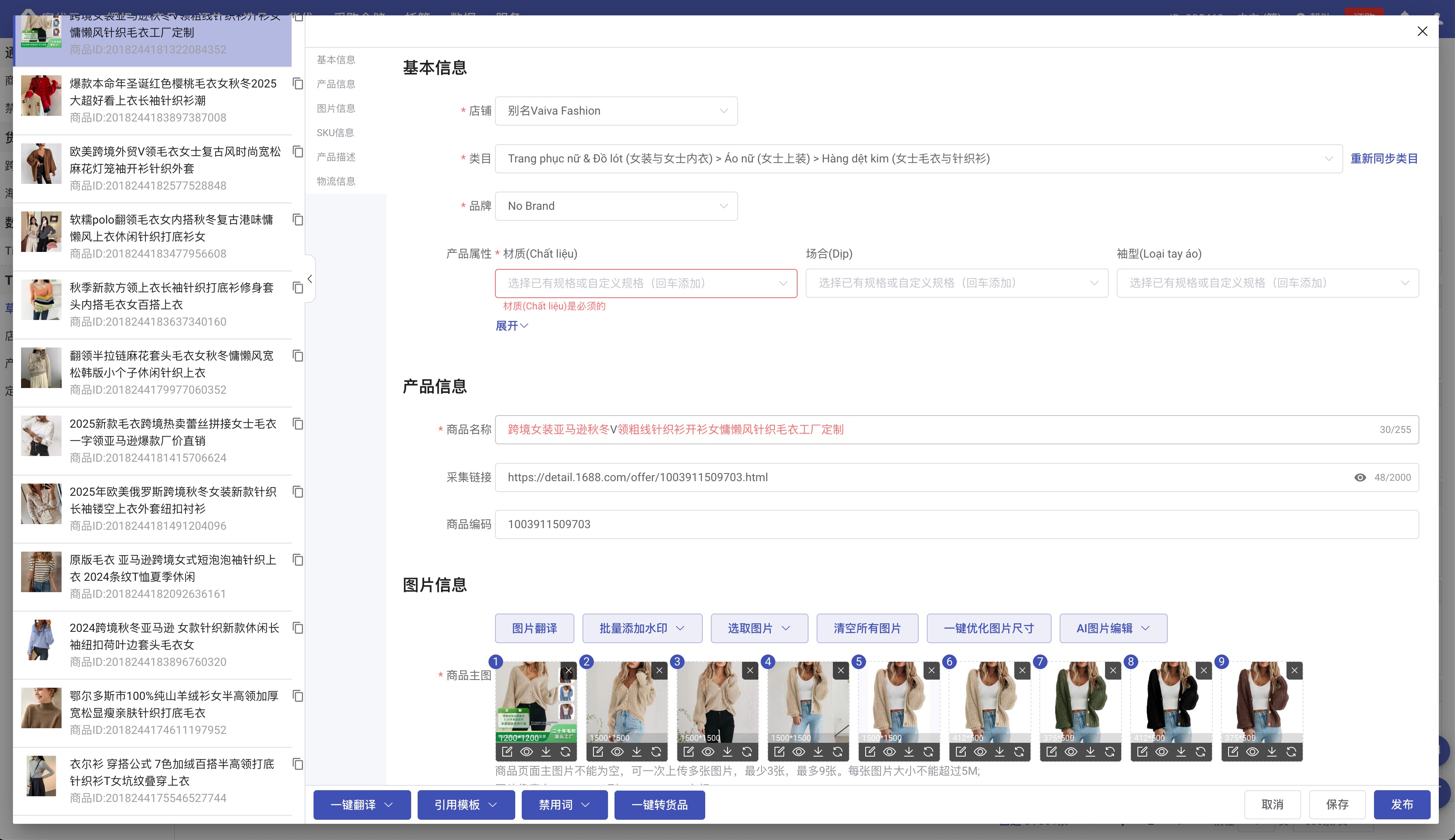This screenshot has width=1455, height=840.
Task: Click edit icon on main image 9
Action: coord(1233,752)
